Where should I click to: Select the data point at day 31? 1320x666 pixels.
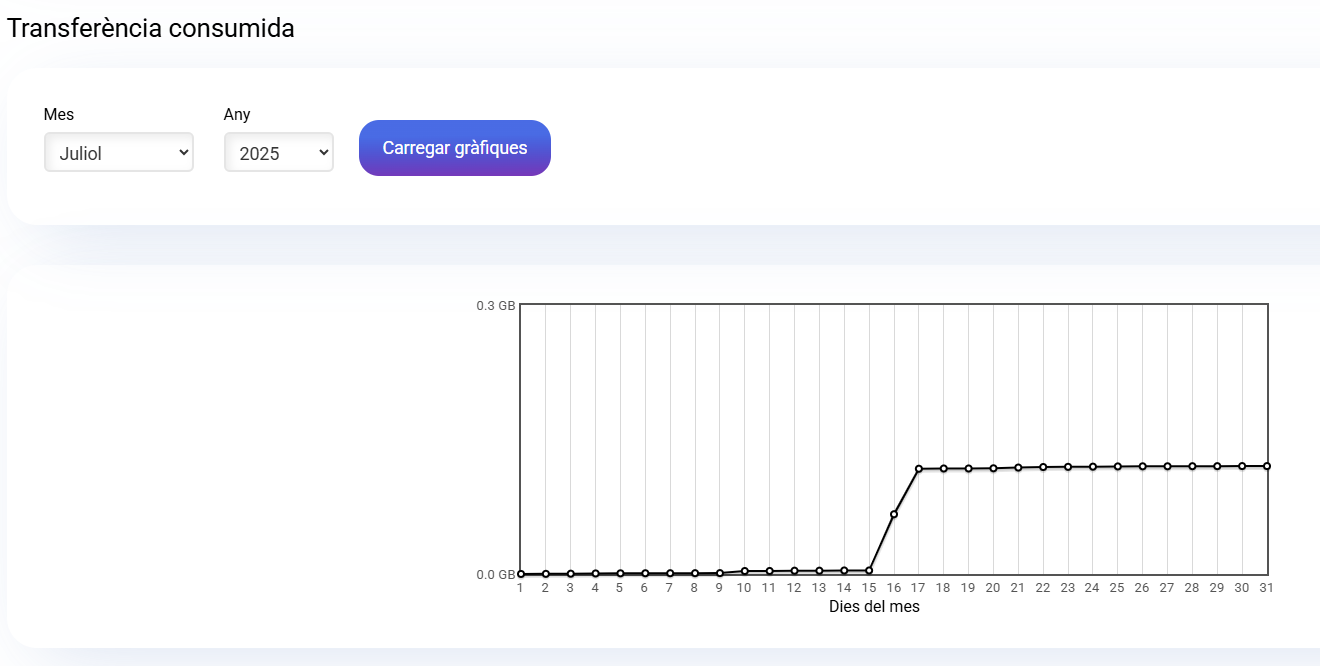coord(1267,466)
